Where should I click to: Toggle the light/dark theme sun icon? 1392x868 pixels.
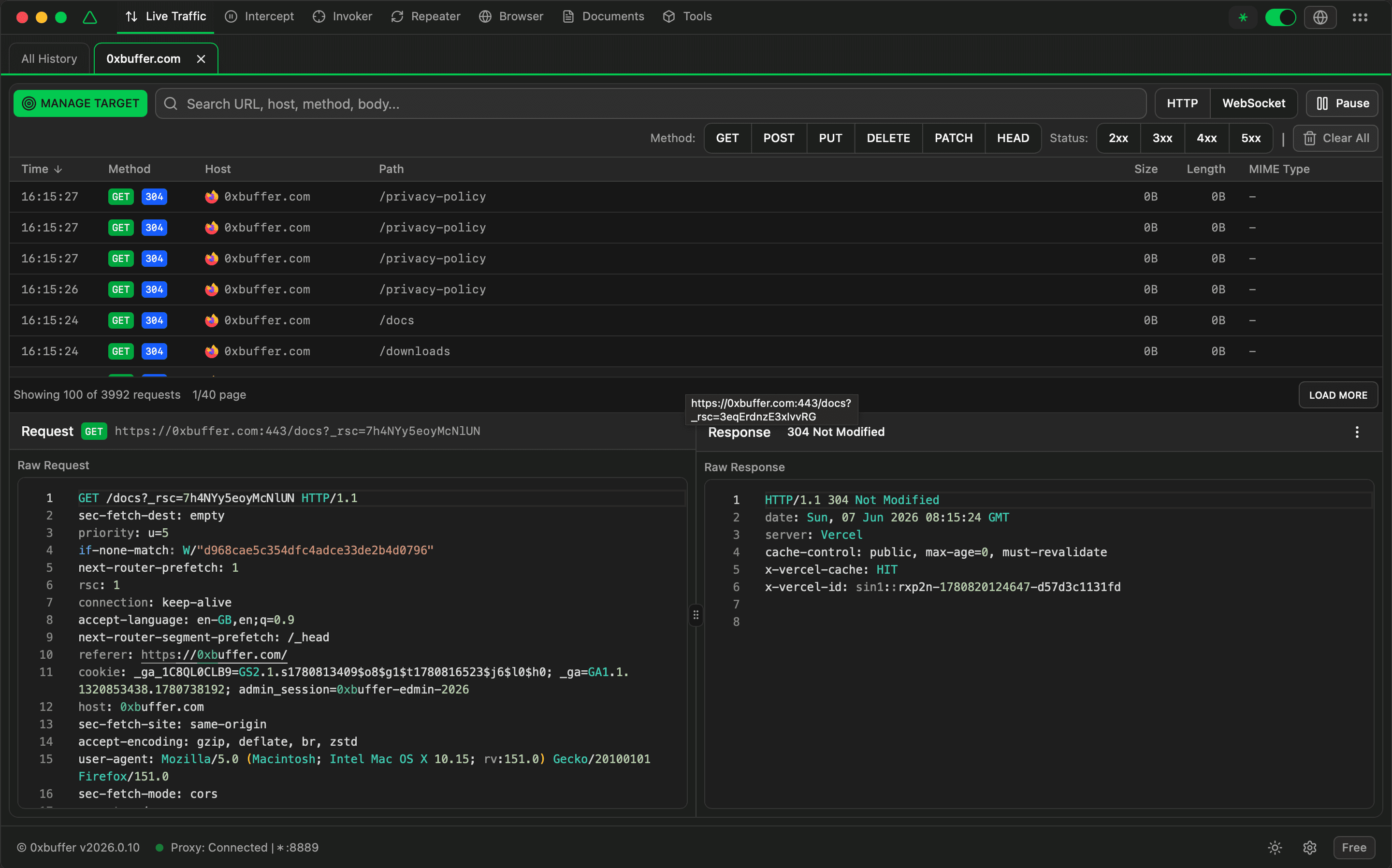1275,847
